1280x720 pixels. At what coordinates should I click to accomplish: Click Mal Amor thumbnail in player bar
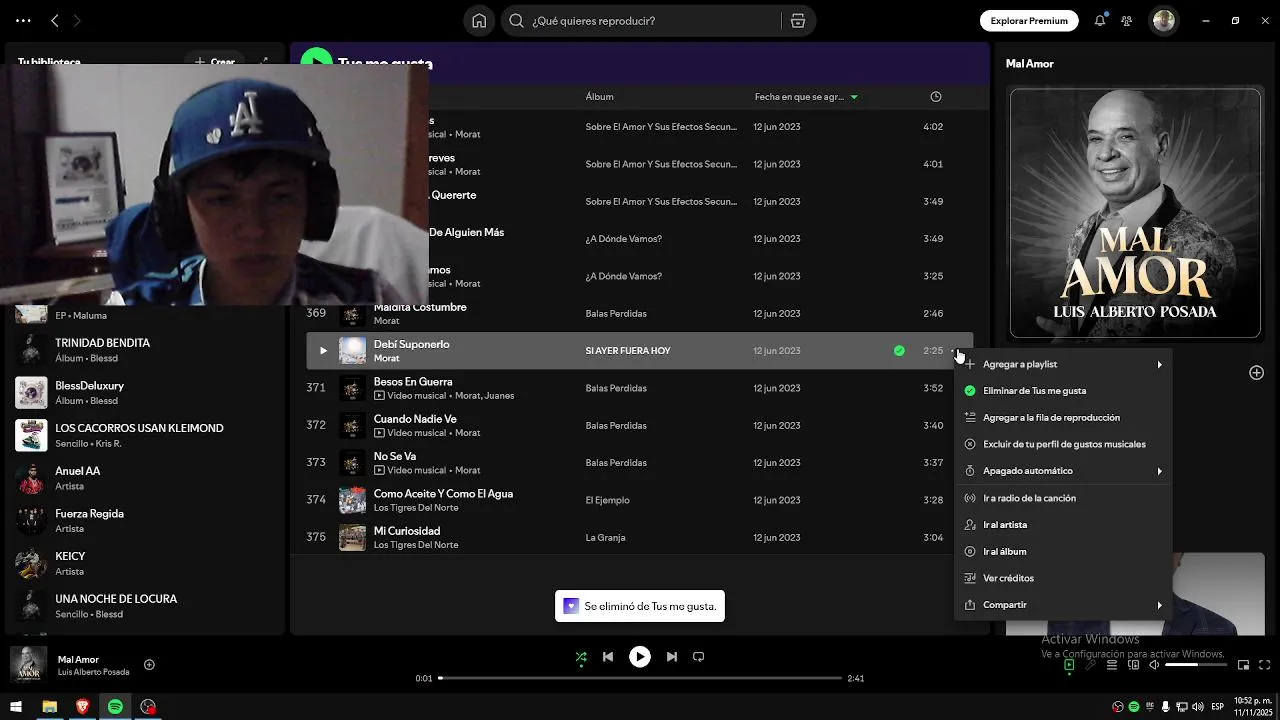28,665
